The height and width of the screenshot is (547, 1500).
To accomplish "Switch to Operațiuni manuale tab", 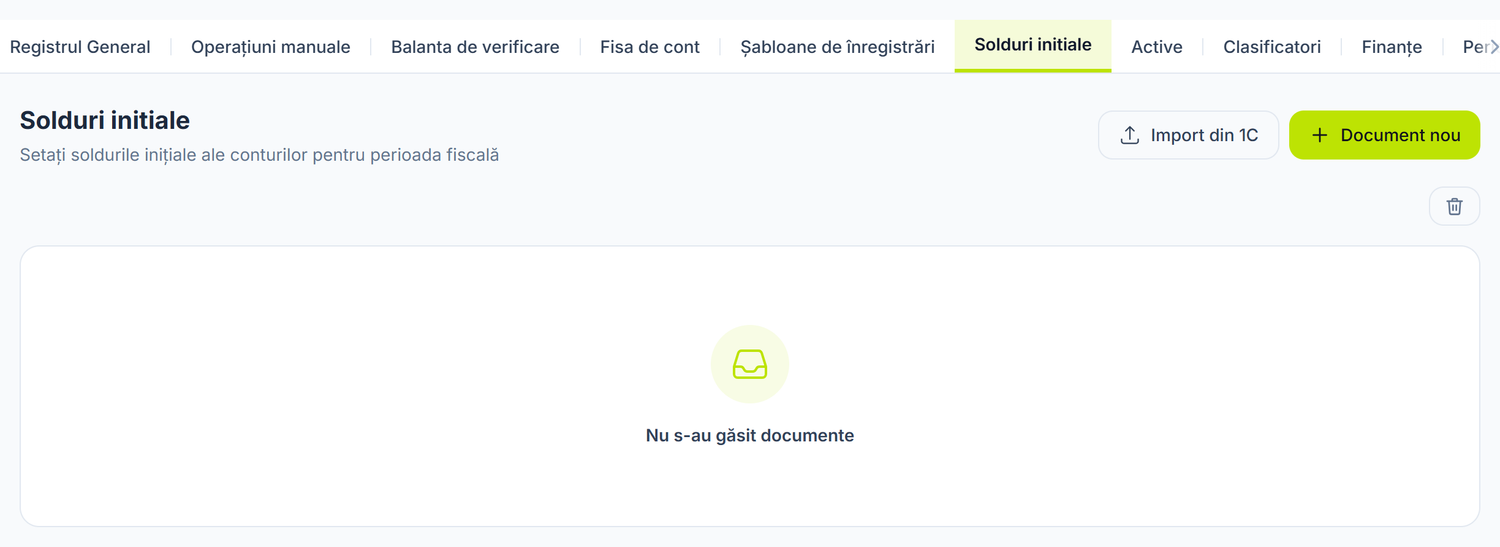I will [x=270, y=47].
